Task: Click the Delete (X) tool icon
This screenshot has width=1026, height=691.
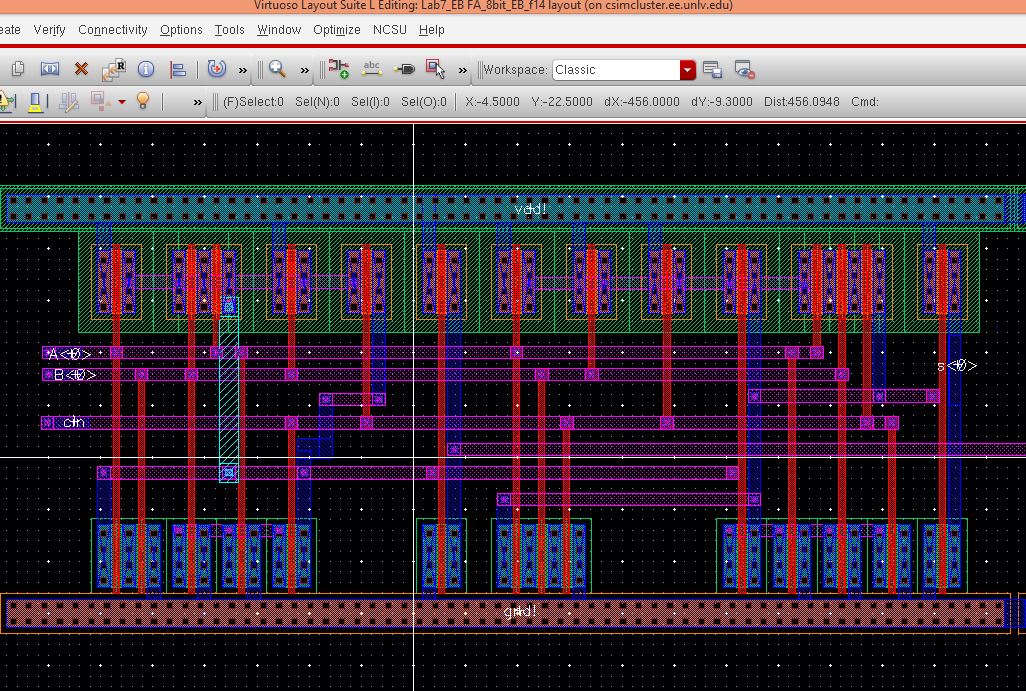Action: click(x=81, y=69)
